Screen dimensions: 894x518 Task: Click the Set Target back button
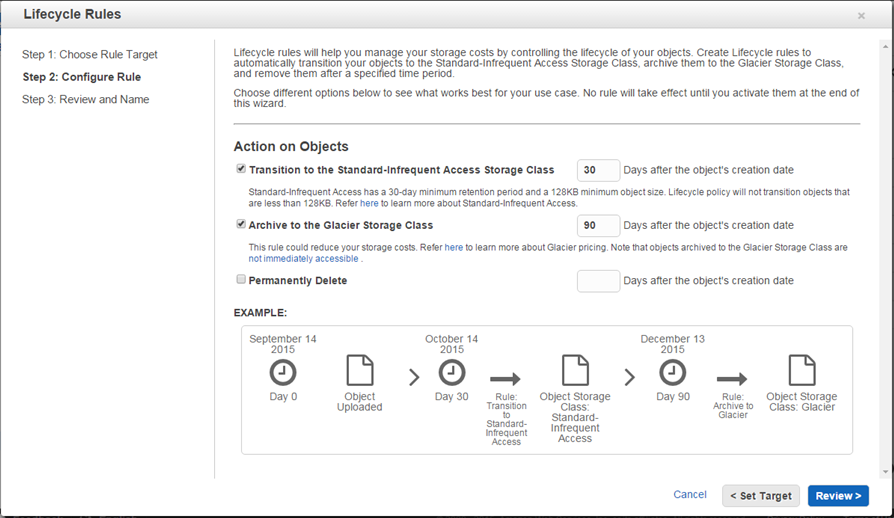[761, 496]
